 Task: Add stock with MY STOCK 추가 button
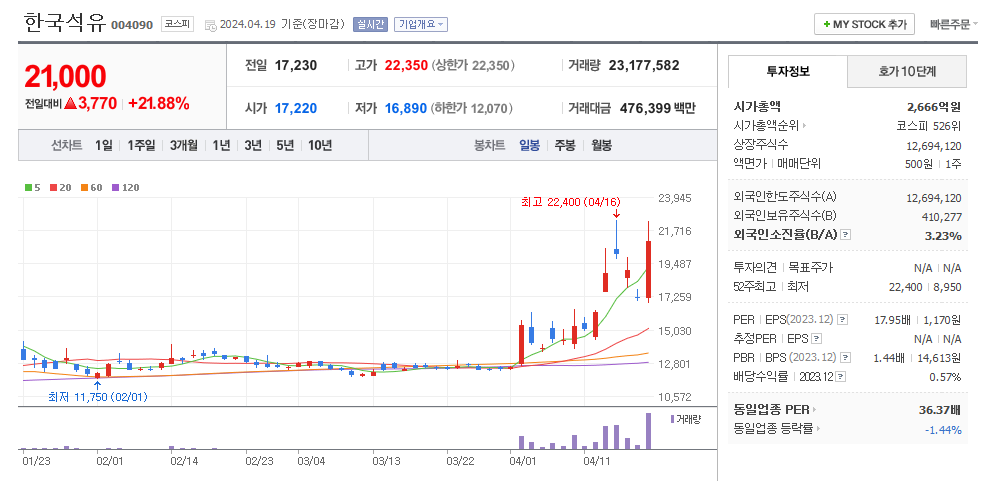(x=864, y=25)
